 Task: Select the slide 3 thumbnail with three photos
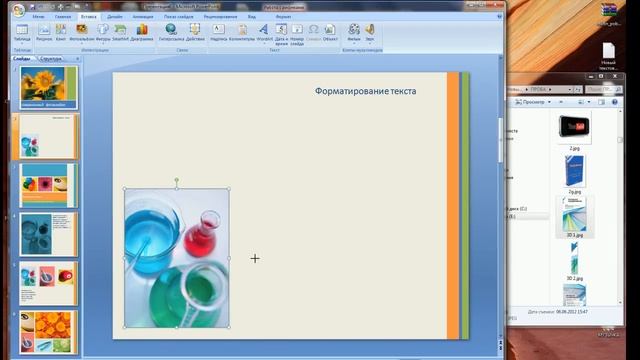point(48,185)
